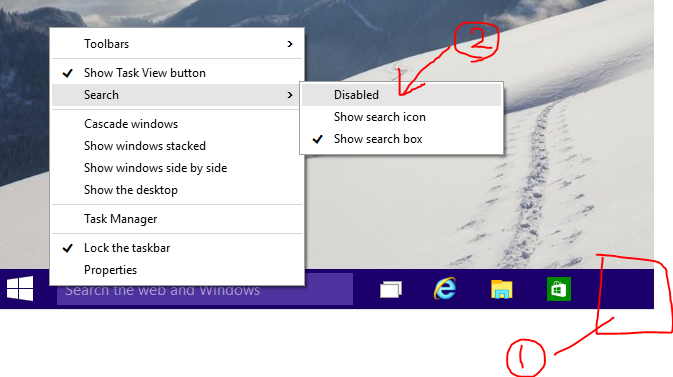Choose Show the desktop
The image size is (673, 377).
(177, 190)
